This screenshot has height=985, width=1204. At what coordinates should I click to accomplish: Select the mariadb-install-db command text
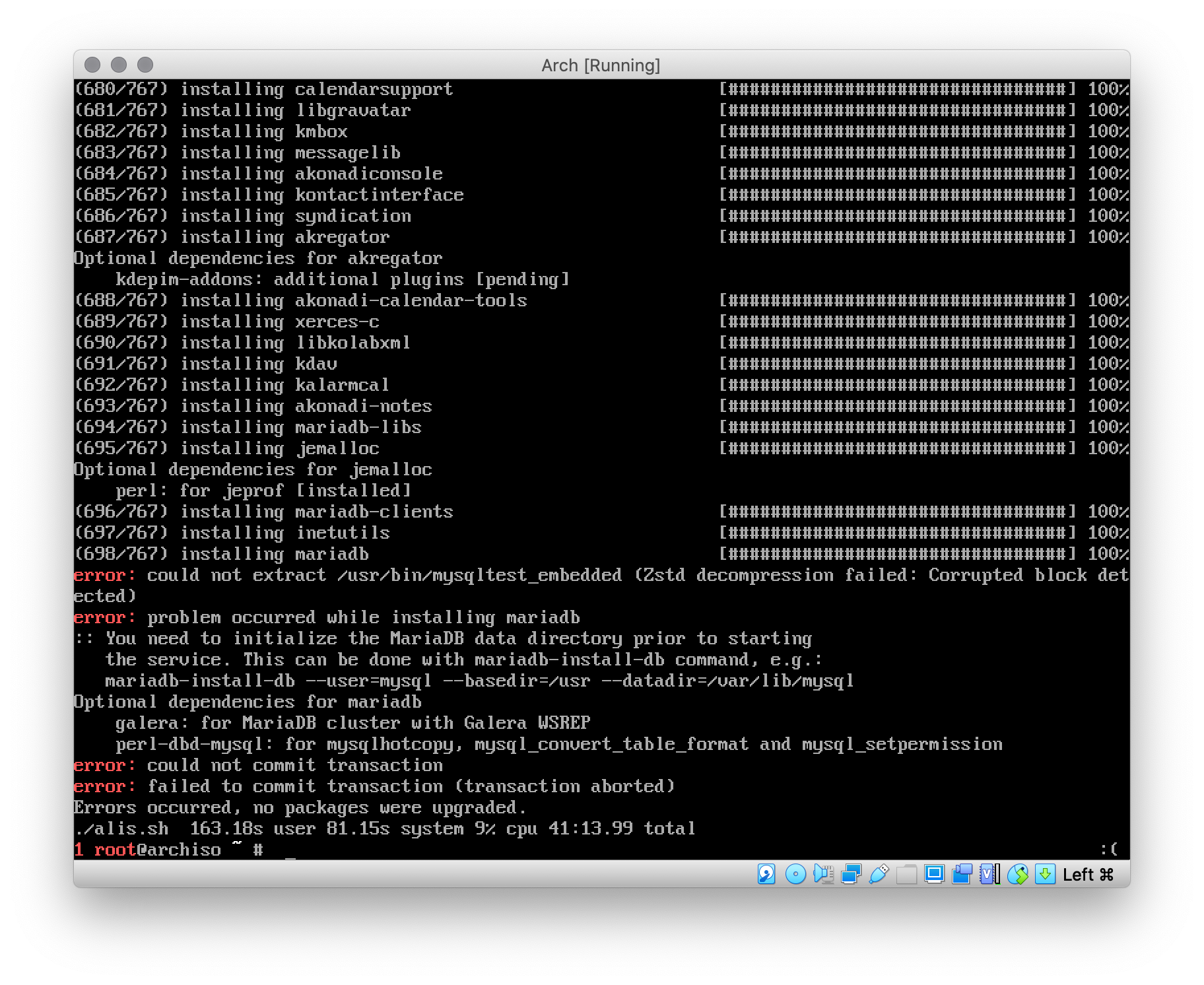point(479,680)
